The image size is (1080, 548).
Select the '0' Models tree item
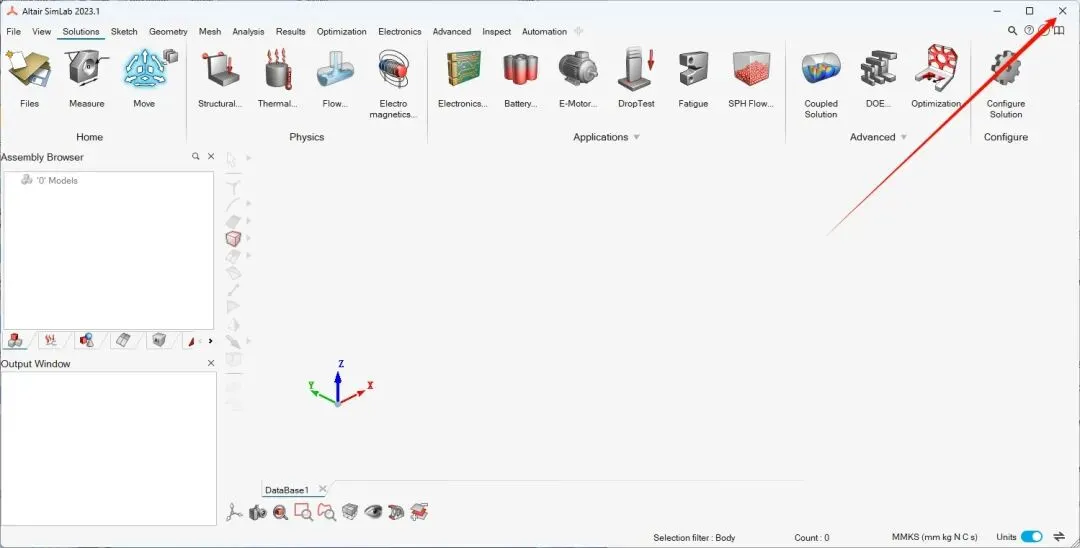click(x=50, y=180)
